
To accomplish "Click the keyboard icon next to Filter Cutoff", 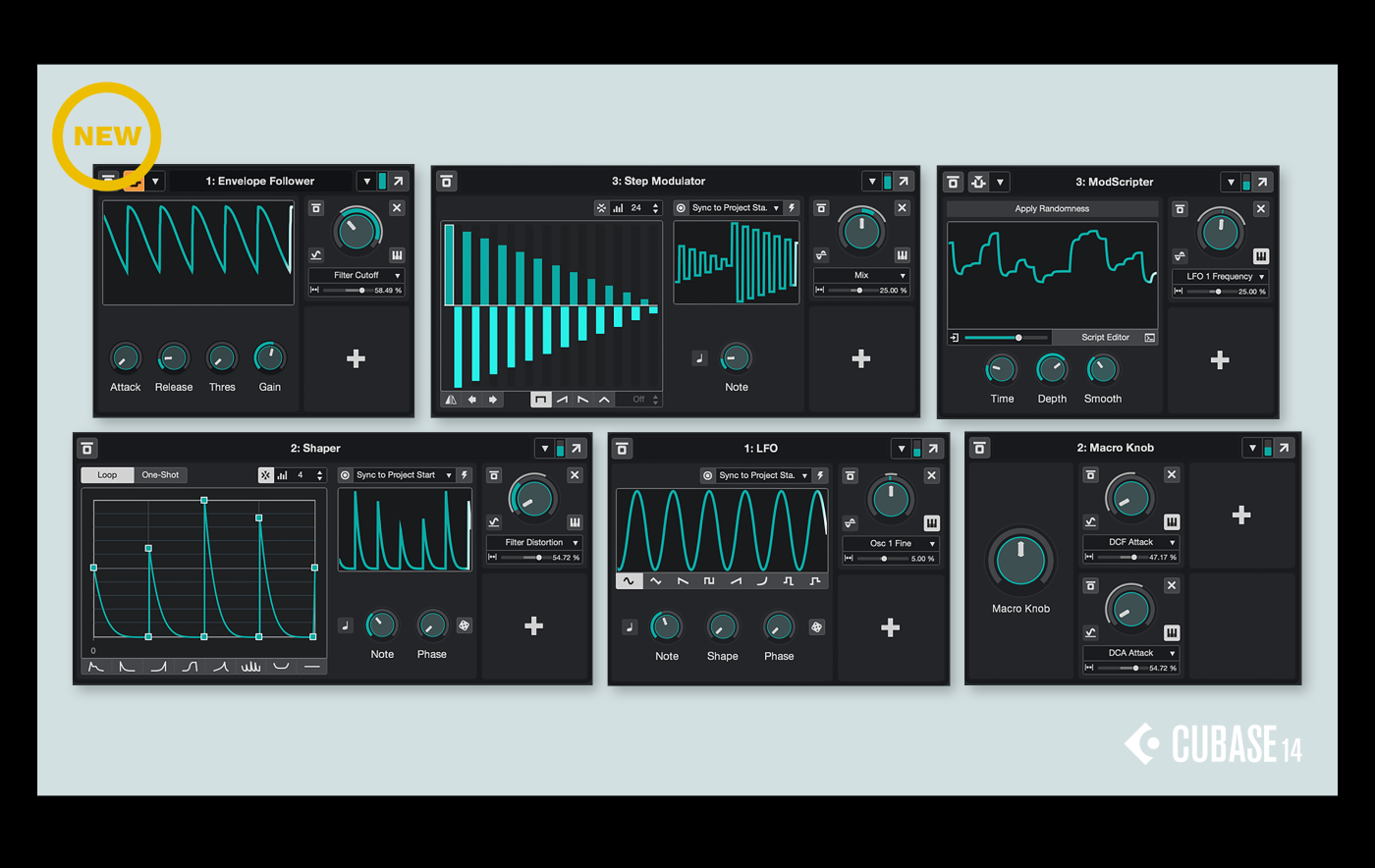I will tap(397, 255).
